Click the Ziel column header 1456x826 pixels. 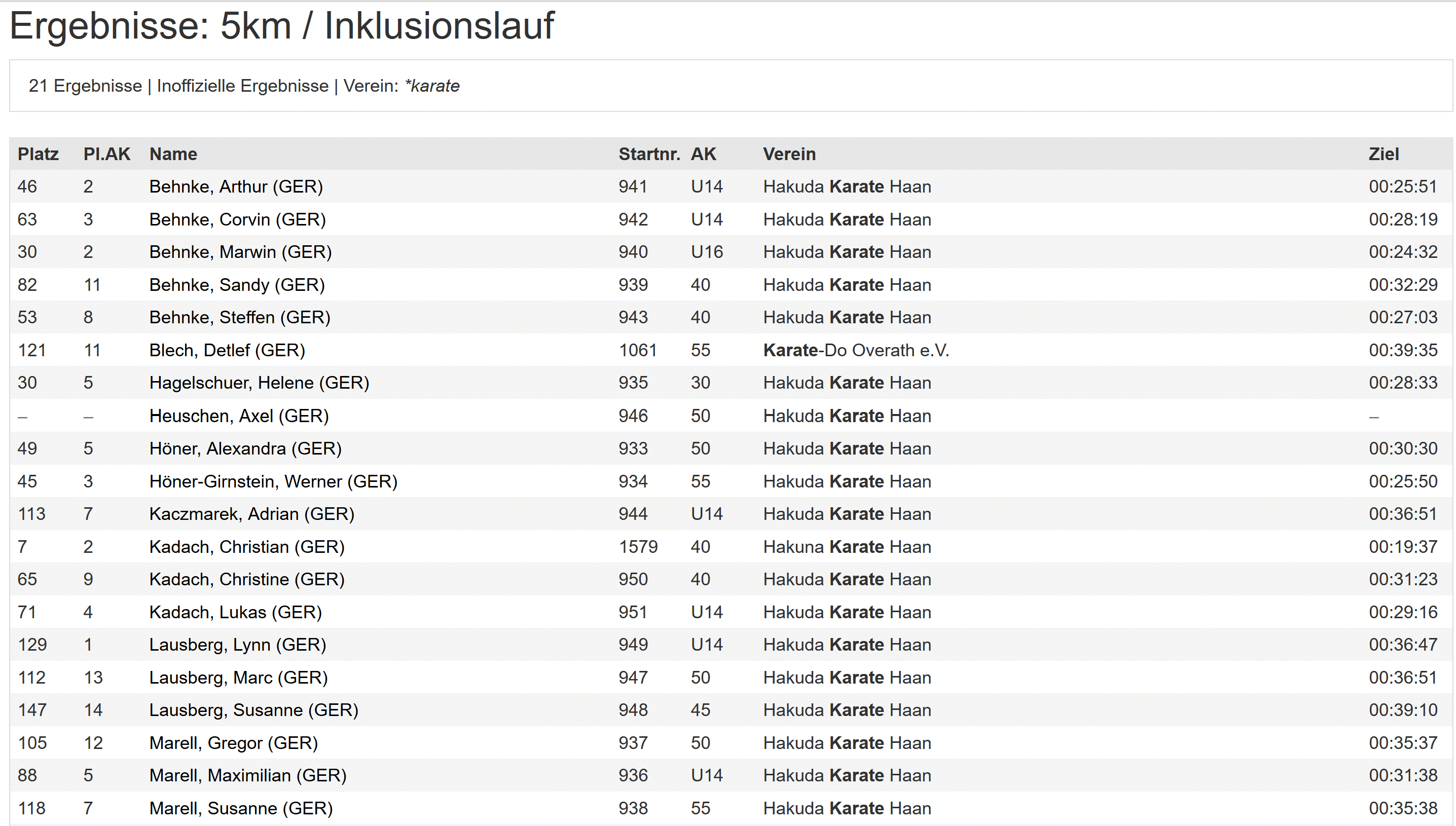pos(1383,154)
